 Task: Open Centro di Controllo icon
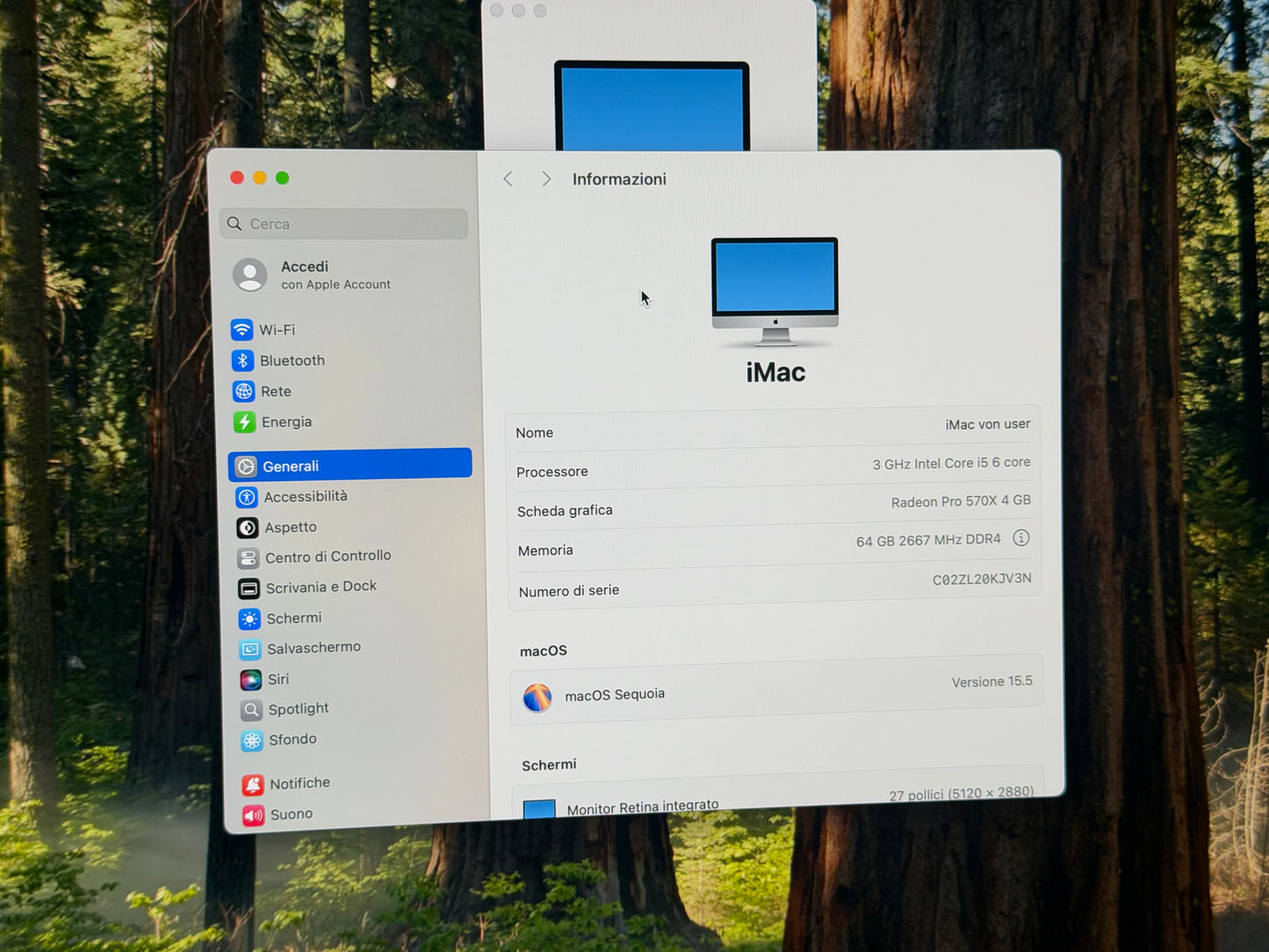pos(249,558)
